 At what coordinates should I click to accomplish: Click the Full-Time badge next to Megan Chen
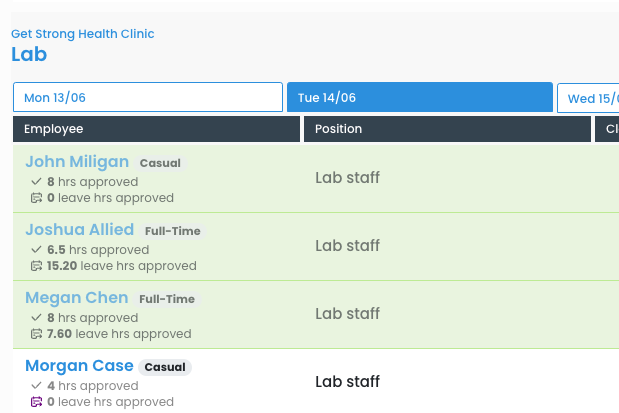click(166, 299)
